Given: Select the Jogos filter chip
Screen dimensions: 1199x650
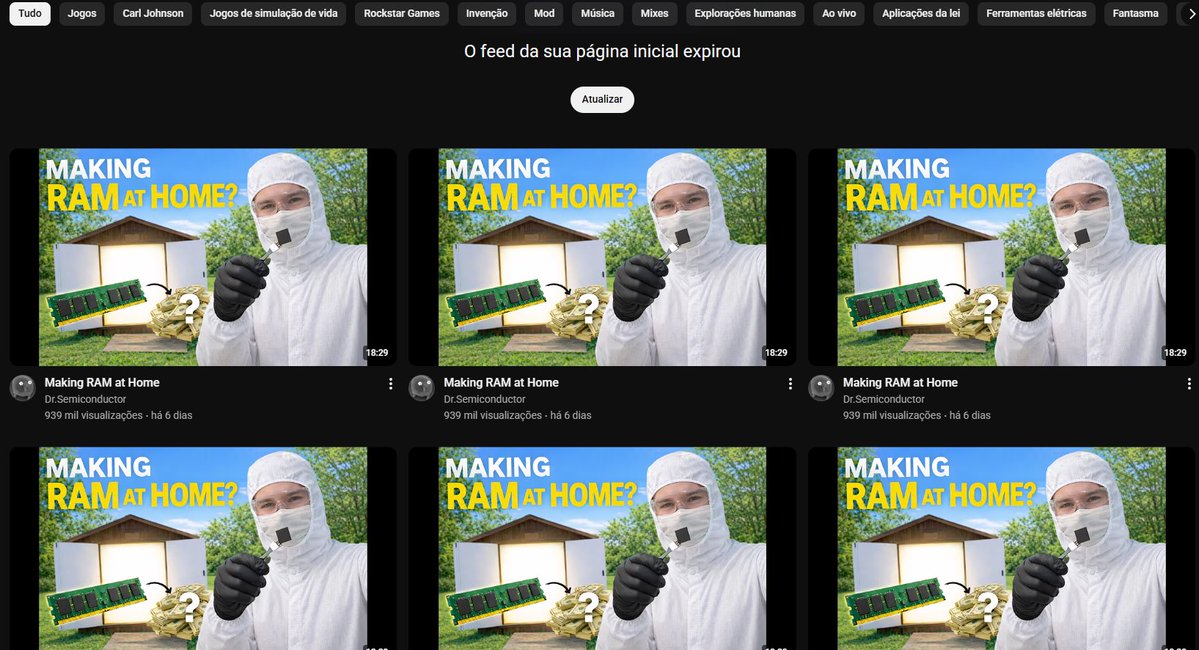Looking at the screenshot, I should [x=82, y=14].
